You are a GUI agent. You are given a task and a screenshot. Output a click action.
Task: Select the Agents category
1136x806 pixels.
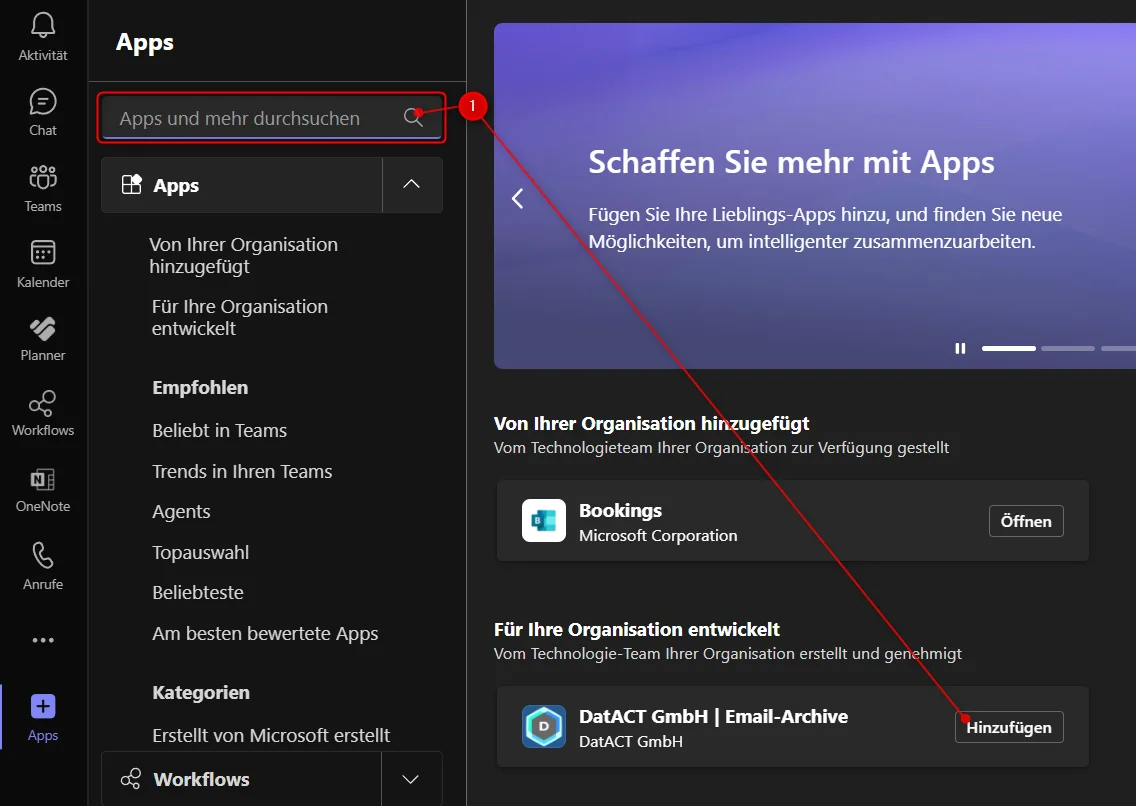181,512
